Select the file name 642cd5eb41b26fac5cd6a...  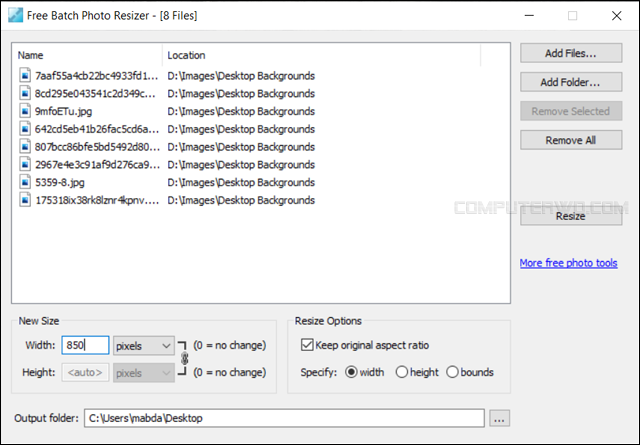pos(97,129)
